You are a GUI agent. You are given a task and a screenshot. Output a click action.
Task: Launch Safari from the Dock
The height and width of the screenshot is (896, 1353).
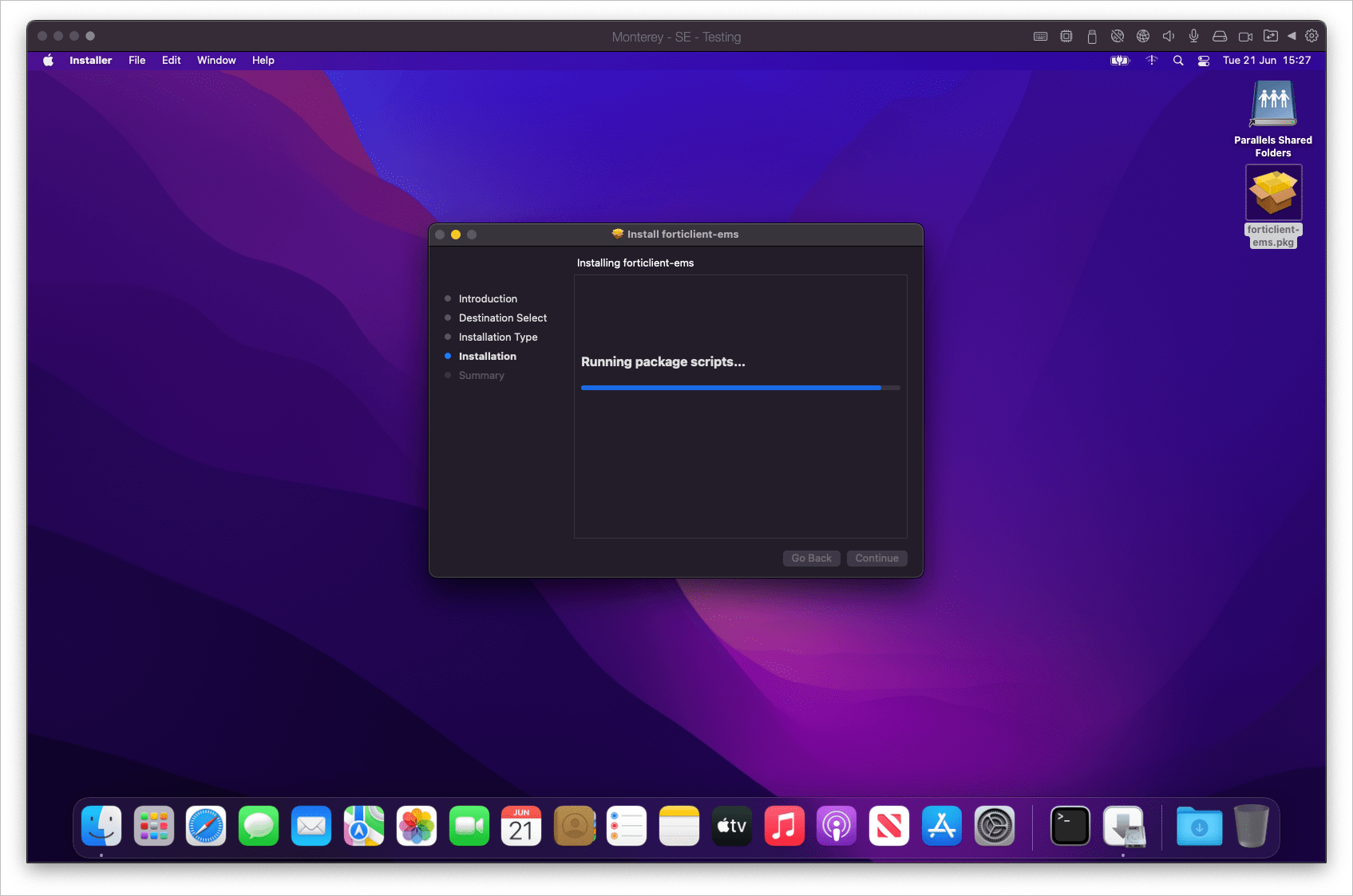pos(206,826)
